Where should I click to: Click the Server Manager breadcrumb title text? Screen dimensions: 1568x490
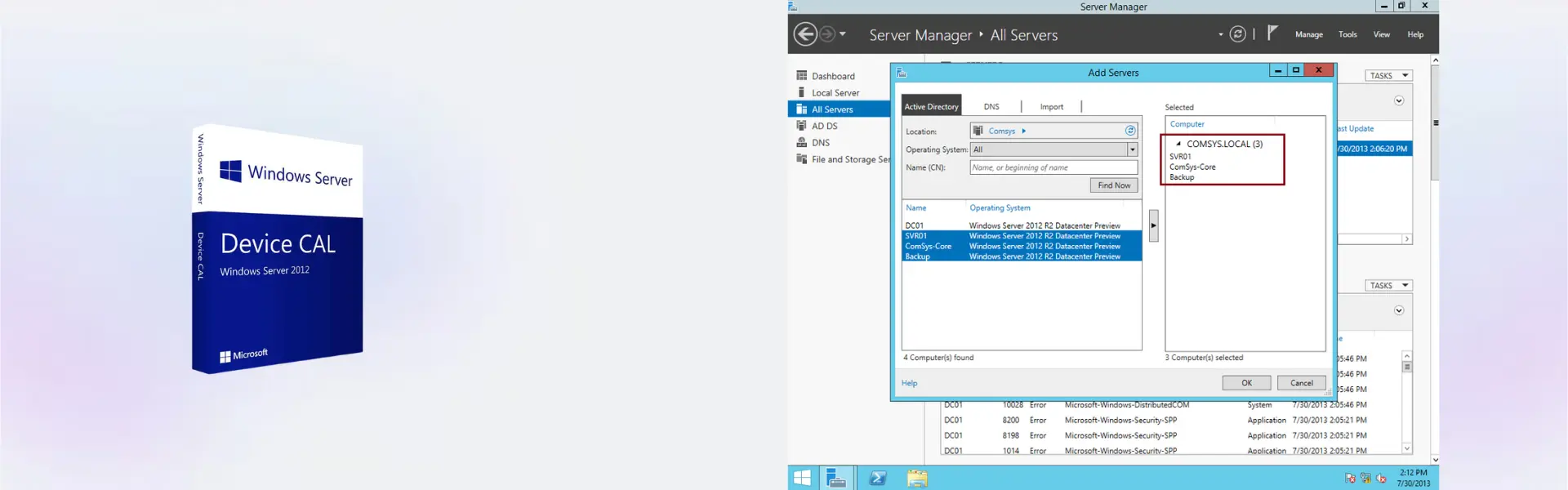tap(920, 35)
